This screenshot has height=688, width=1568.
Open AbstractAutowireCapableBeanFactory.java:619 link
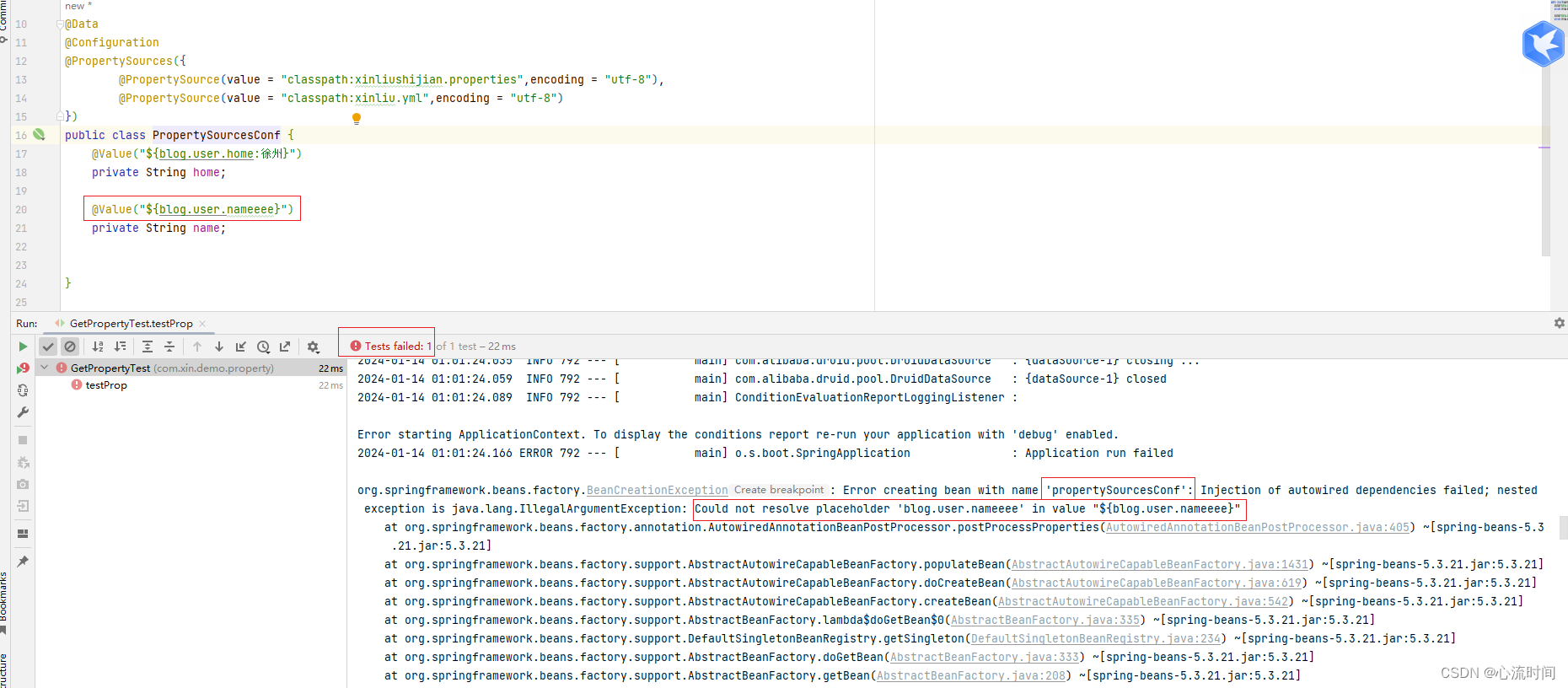(1157, 583)
